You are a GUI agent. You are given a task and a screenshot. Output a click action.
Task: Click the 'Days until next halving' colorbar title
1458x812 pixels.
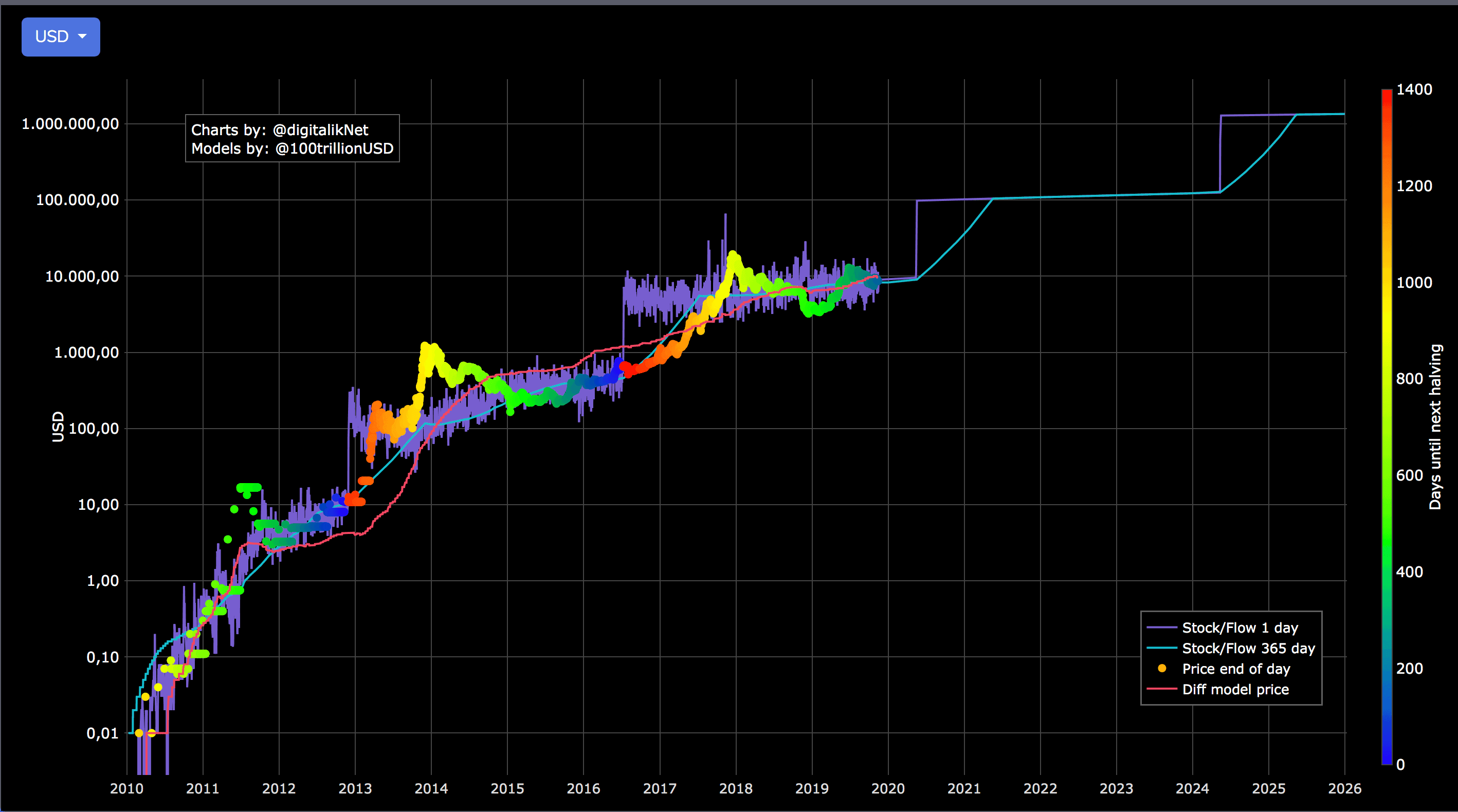[x=1435, y=427]
